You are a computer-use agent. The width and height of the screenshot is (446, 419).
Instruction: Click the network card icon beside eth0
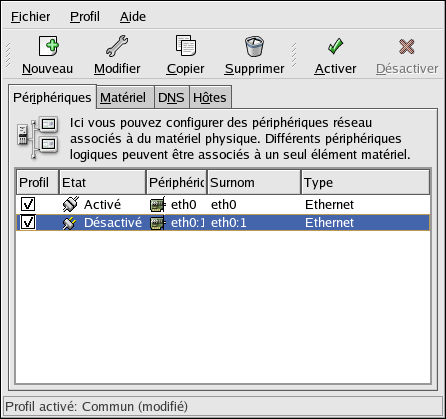157,205
